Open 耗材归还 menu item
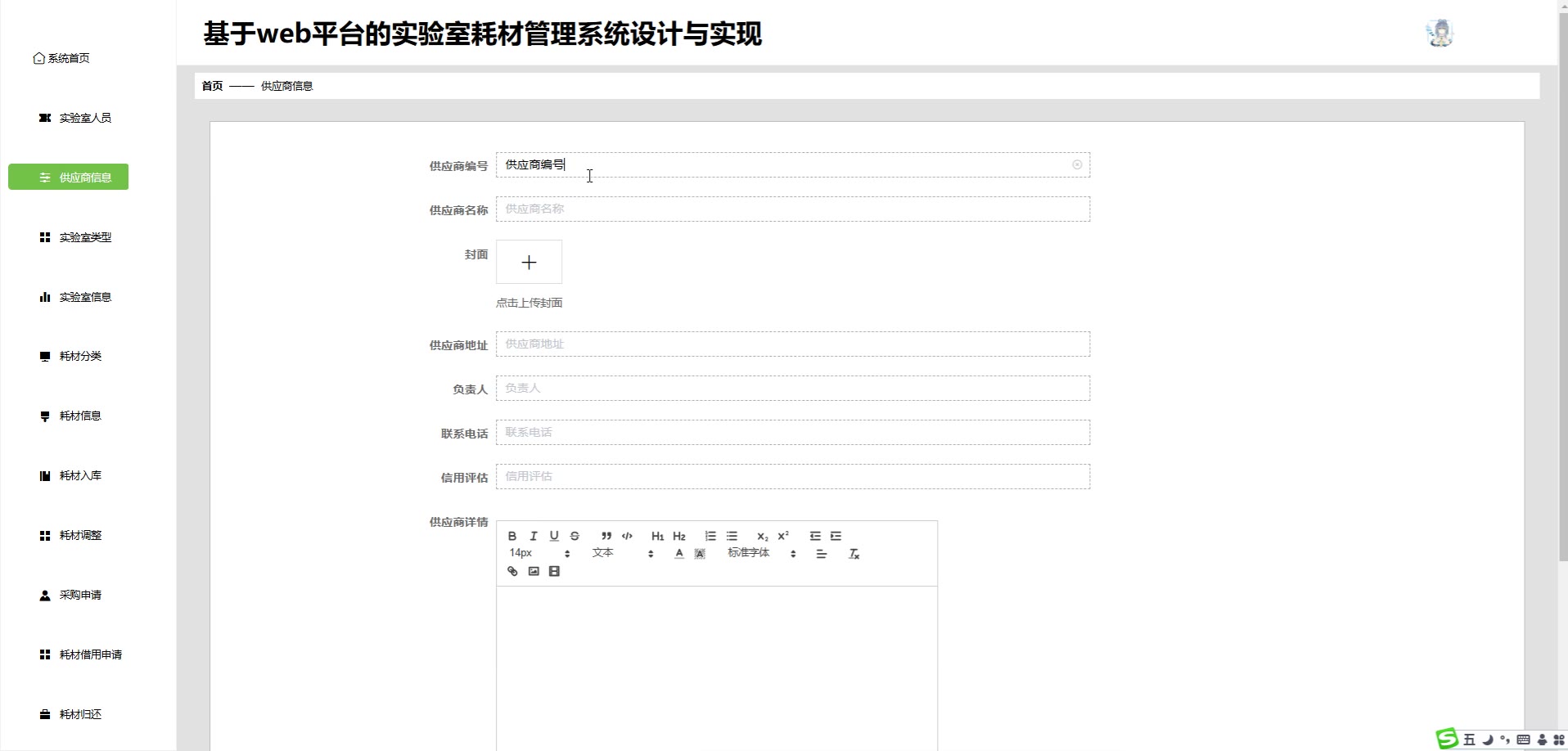The height and width of the screenshot is (751, 1568). [70, 714]
